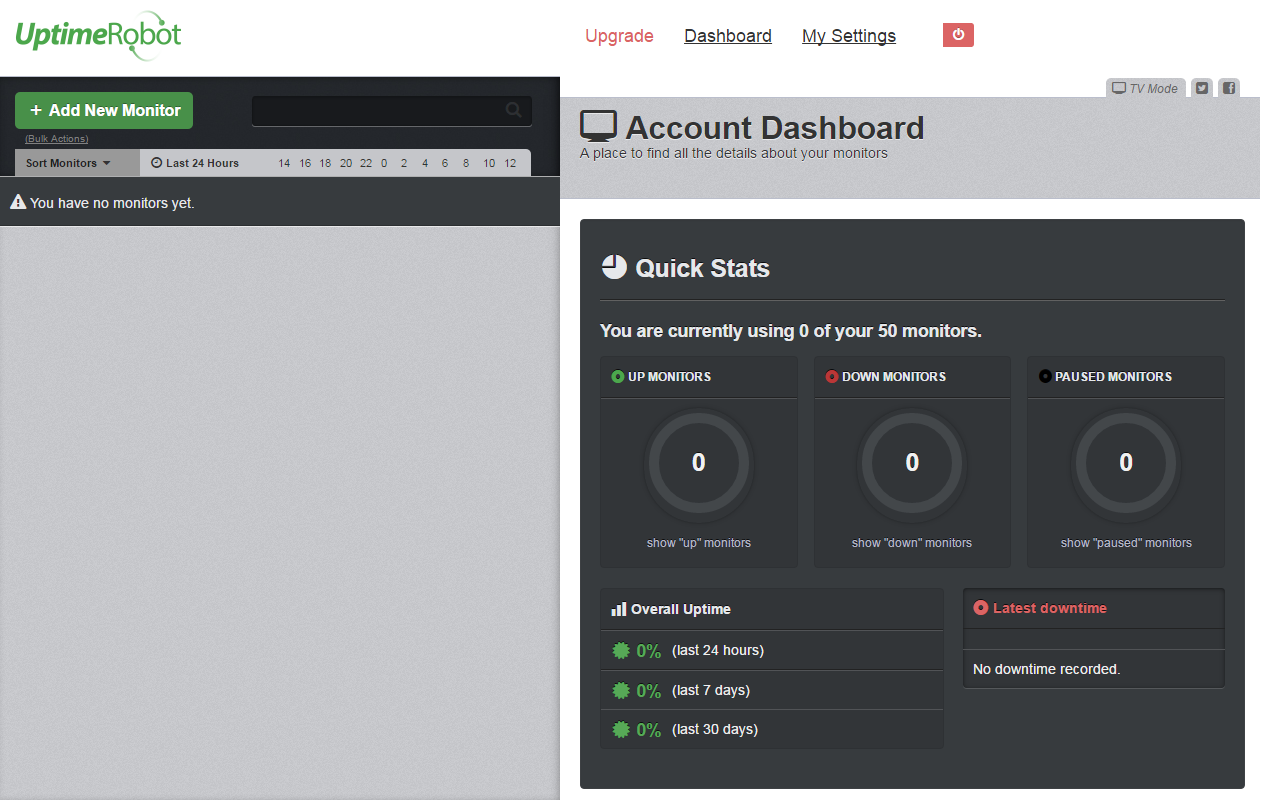Click show "up" monitors link

(x=699, y=543)
